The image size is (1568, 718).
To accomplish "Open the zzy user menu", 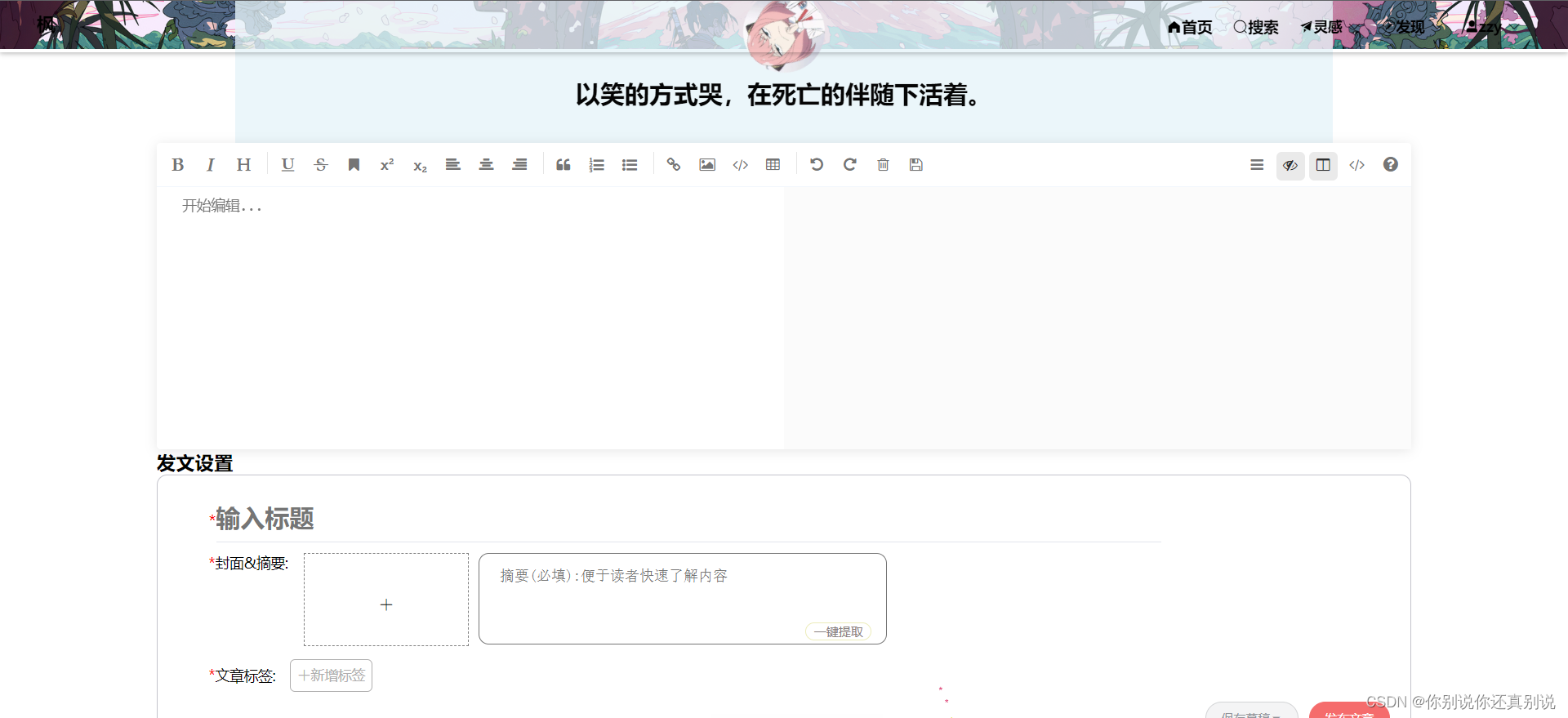I will (1484, 27).
